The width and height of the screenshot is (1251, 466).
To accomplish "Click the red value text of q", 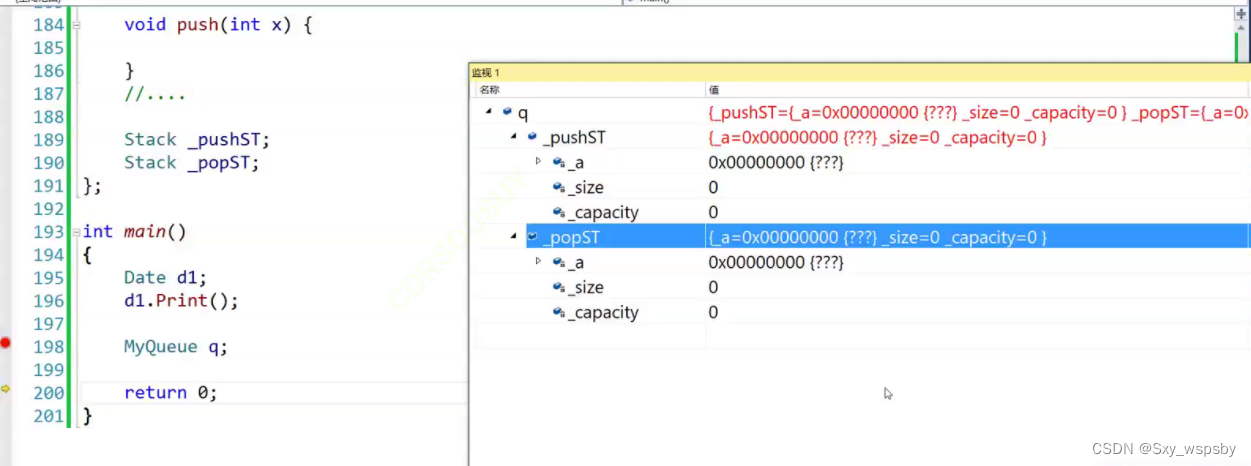I will point(978,112).
